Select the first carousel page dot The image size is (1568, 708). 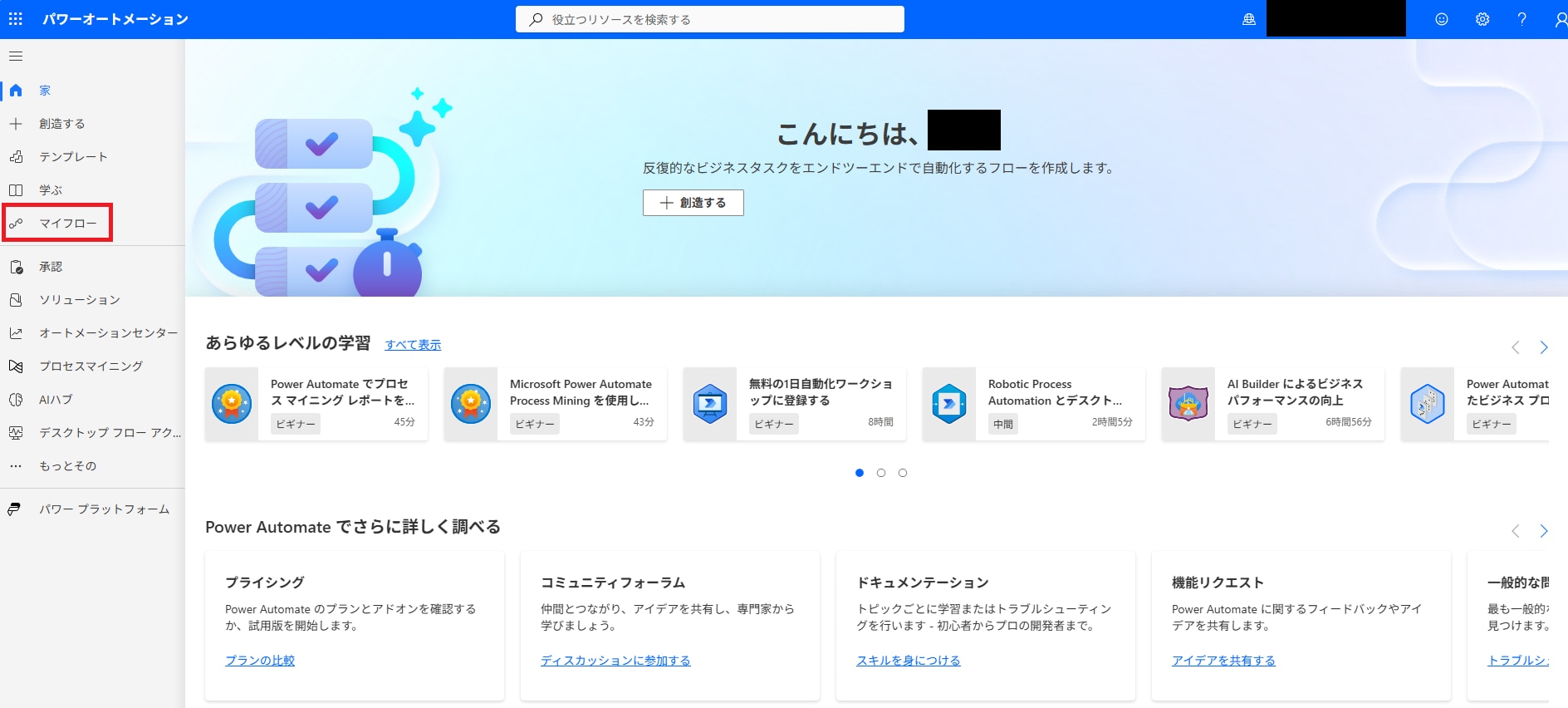coord(860,473)
